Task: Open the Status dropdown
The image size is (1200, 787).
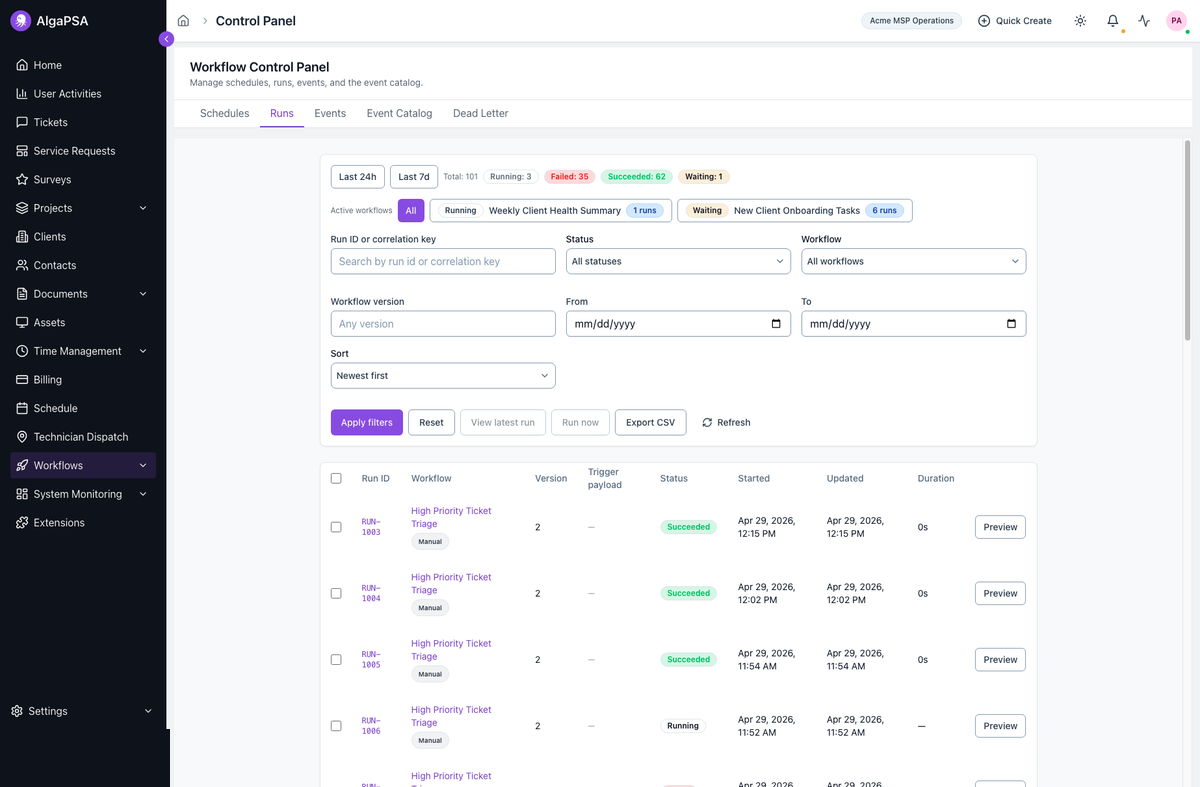Action: point(678,261)
